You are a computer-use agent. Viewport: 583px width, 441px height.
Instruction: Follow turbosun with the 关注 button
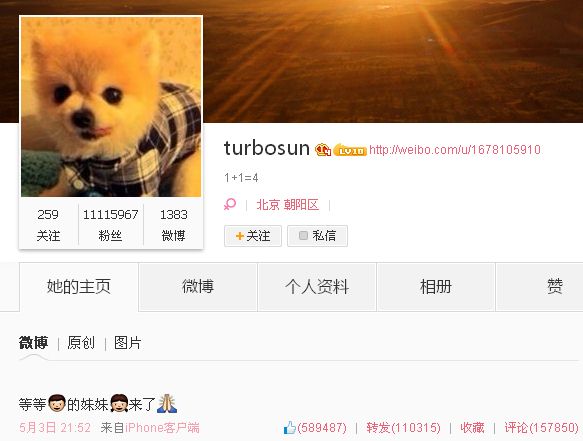[253, 236]
